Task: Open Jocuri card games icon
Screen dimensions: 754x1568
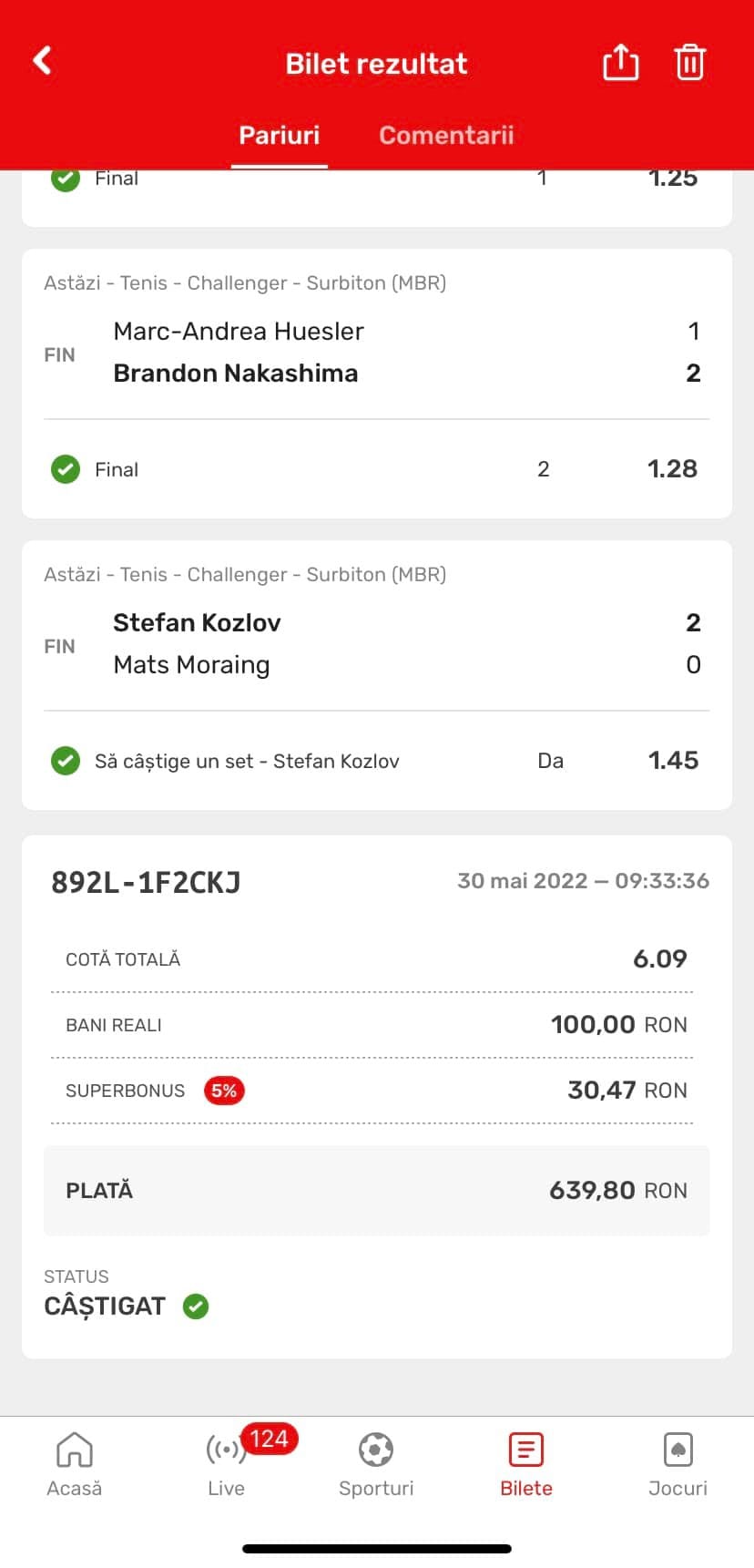Action: [678, 1449]
